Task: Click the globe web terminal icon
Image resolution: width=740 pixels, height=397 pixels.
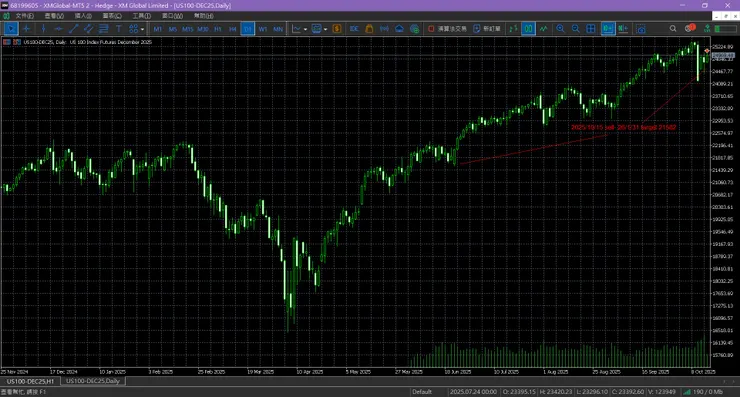Action: pos(415,29)
